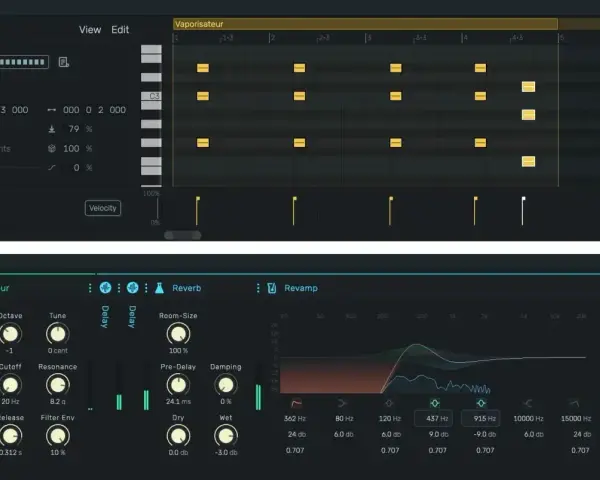Click the Room-Size knob
The width and height of the screenshot is (600, 480).
pyautogui.click(x=178, y=334)
